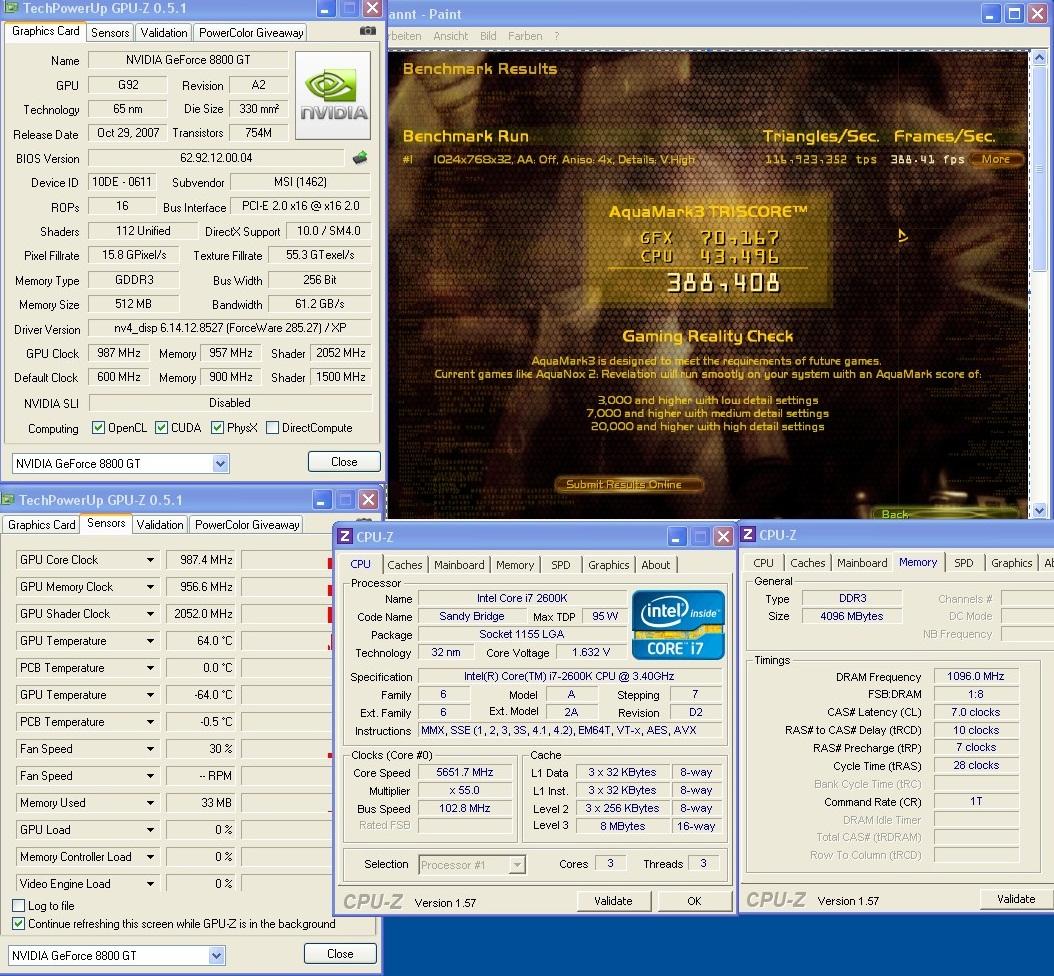Click Paint vertical scrollbar down arrow

(1039, 510)
